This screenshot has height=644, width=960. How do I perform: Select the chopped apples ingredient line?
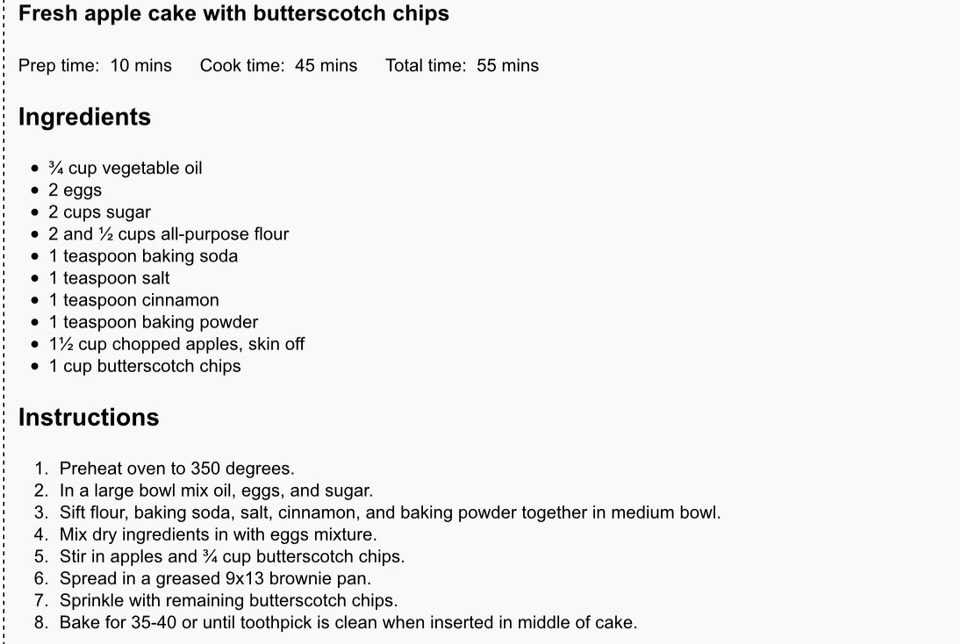pos(177,344)
